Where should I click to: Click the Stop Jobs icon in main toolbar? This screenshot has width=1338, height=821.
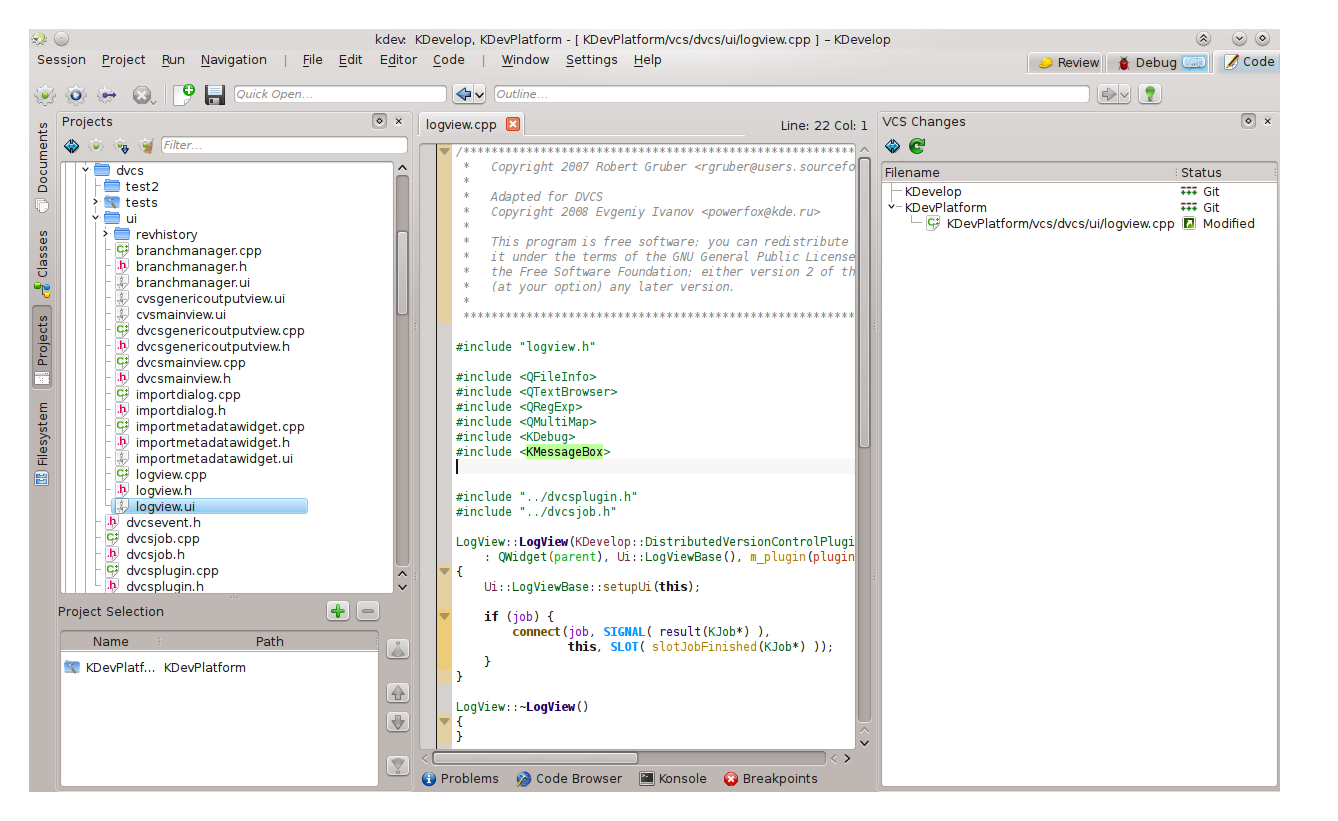click(142, 95)
